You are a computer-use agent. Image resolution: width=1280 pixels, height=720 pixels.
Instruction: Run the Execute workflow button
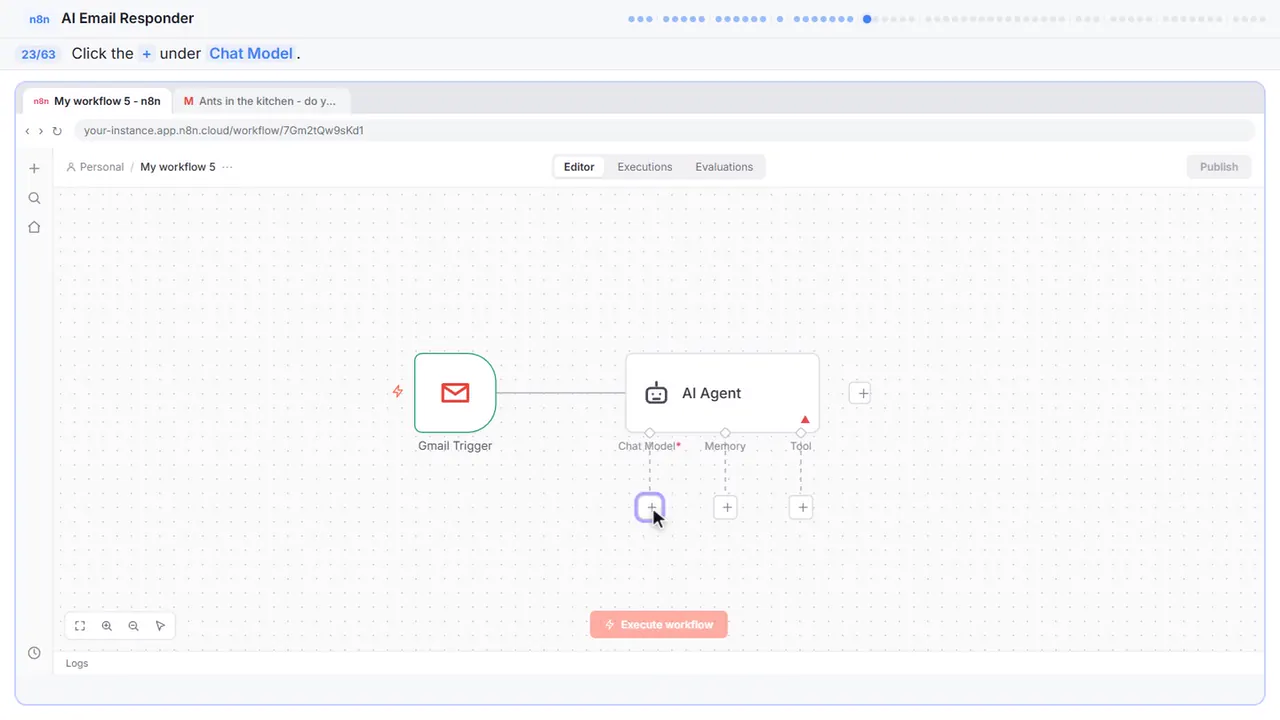(659, 625)
